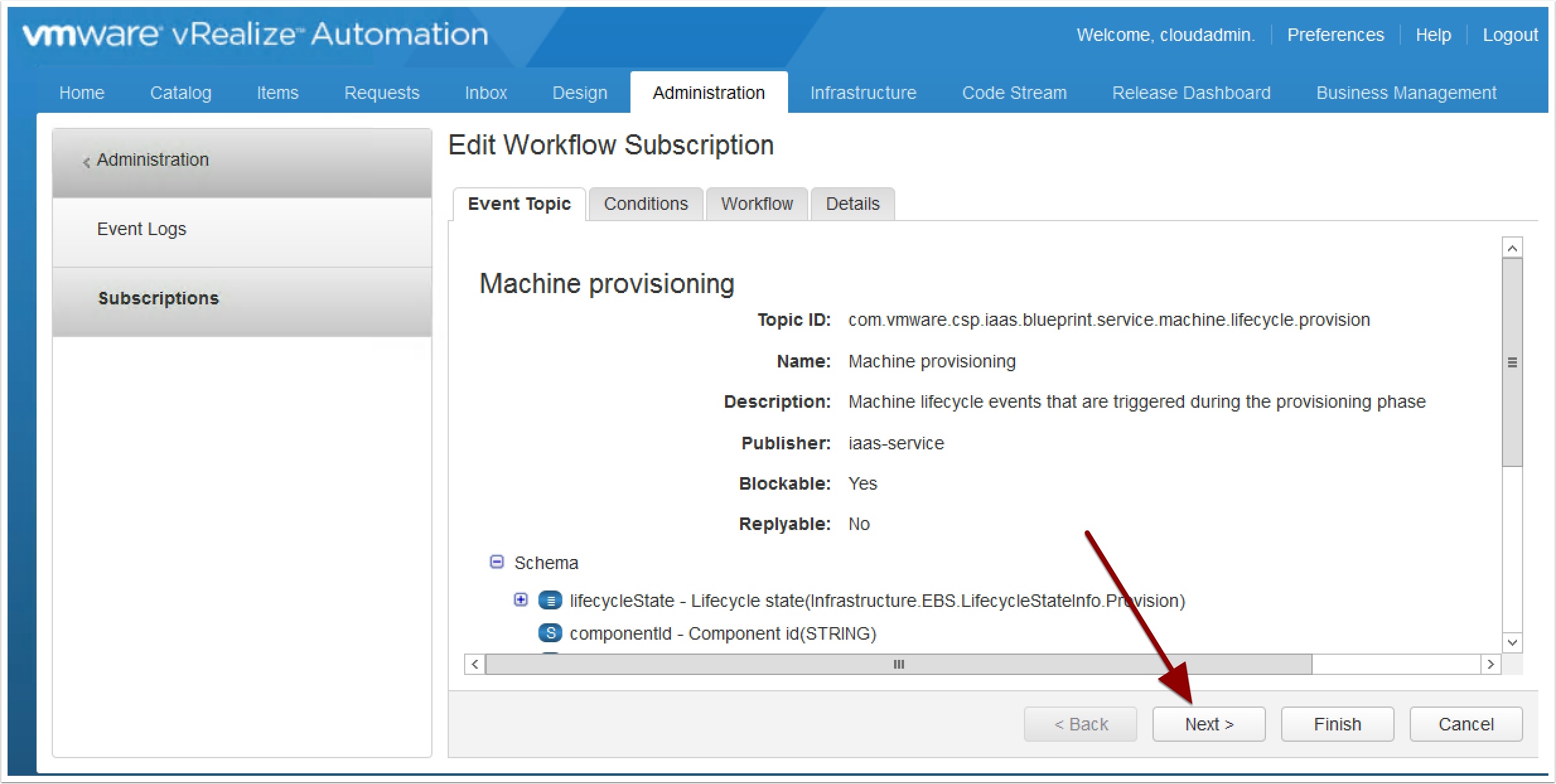The width and height of the screenshot is (1556, 784).
Task: Collapse the Schema tree node
Action: coord(497,562)
